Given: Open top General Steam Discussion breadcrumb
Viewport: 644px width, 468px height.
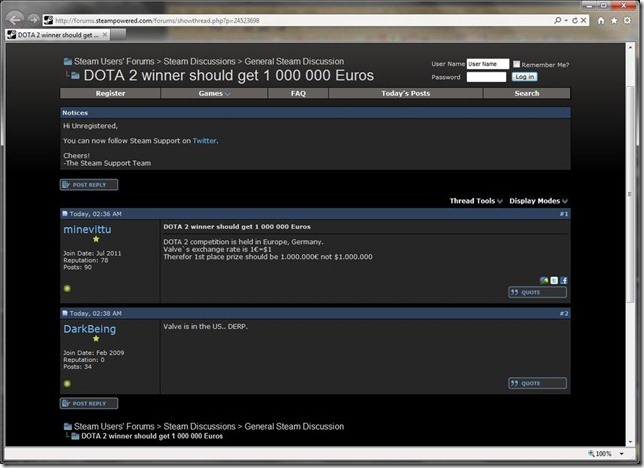Looking at the screenshot, I should (294, 61).
